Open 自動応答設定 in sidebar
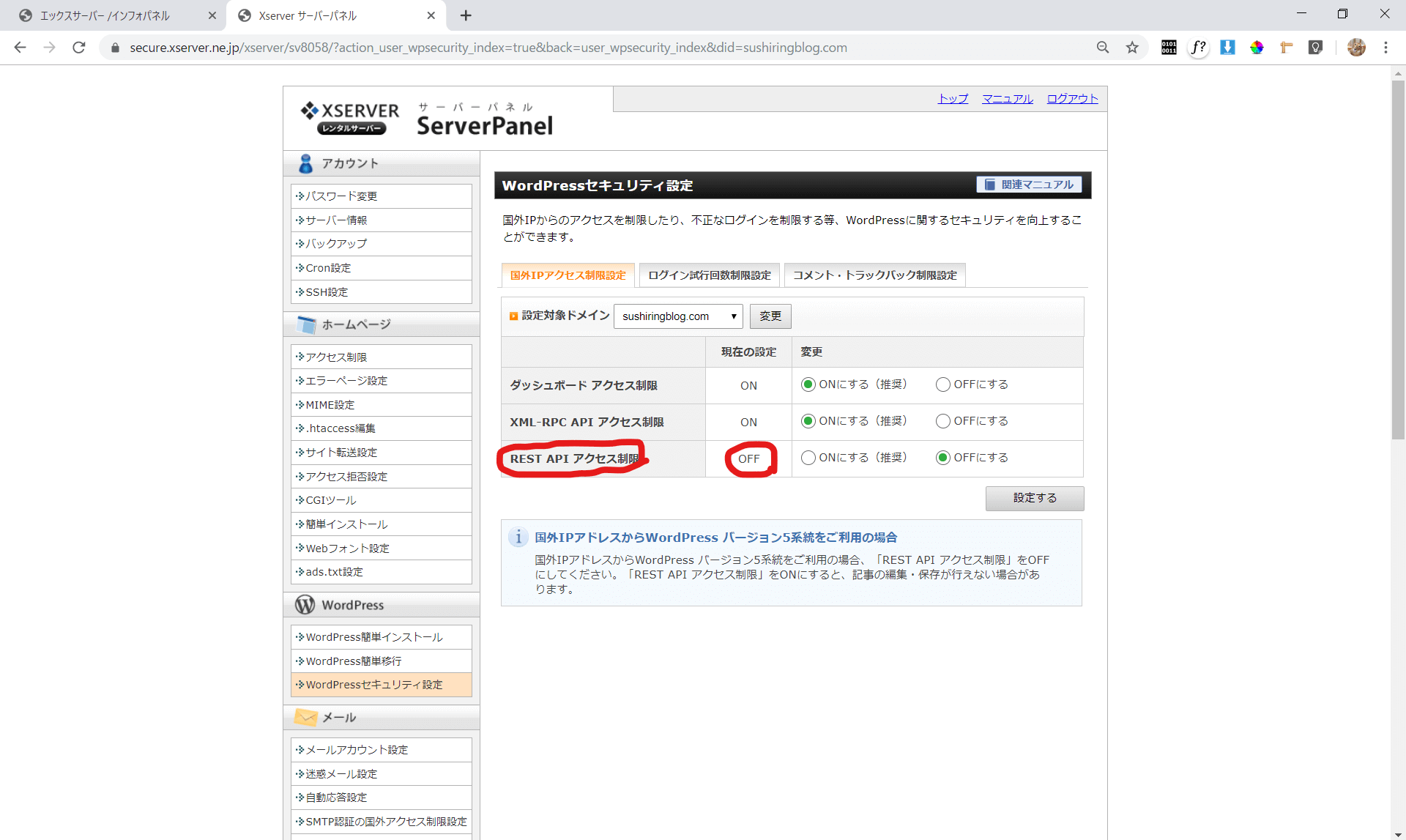 tap(381, 798)
